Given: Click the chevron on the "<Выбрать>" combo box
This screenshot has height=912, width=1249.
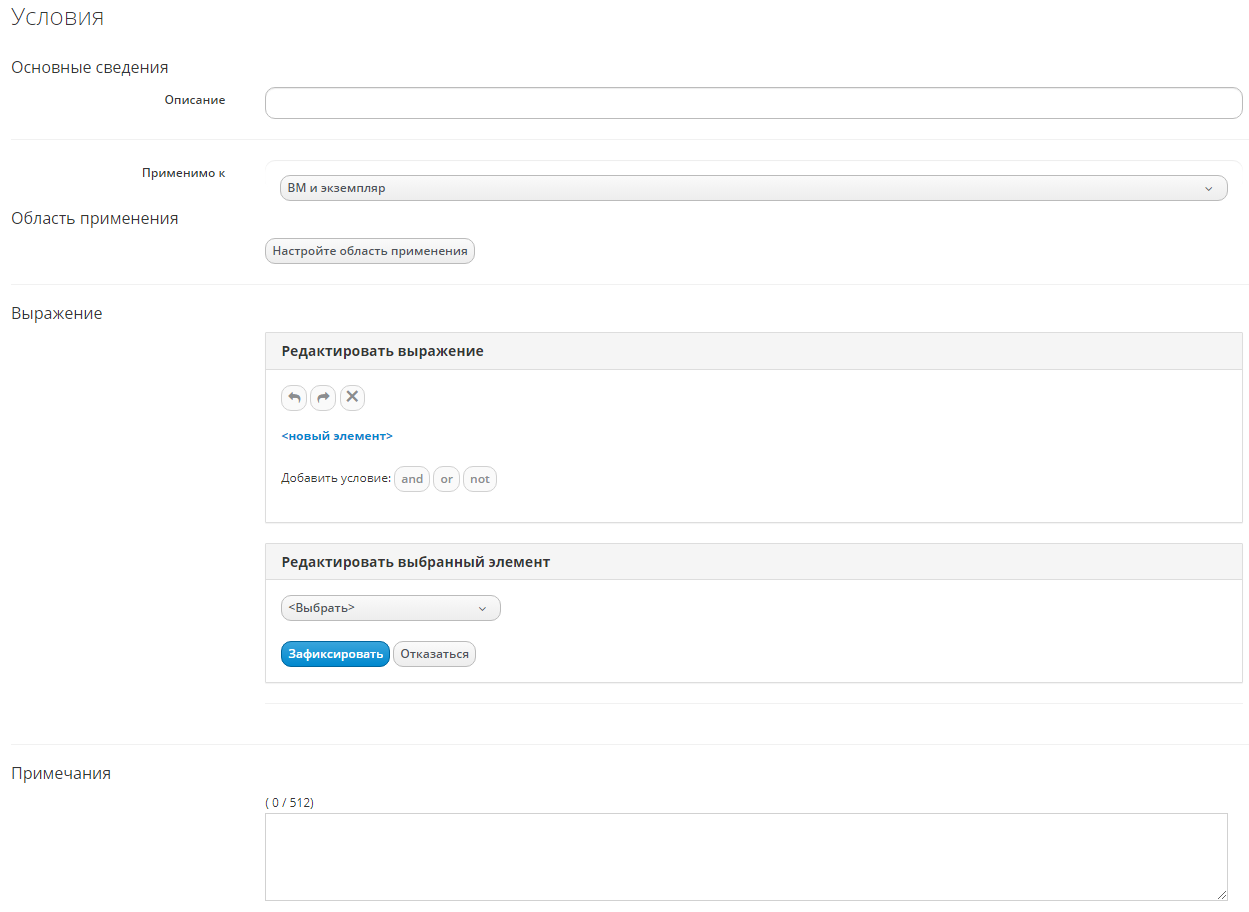Looking at the screenshot, I should click(x=482, y=608).
